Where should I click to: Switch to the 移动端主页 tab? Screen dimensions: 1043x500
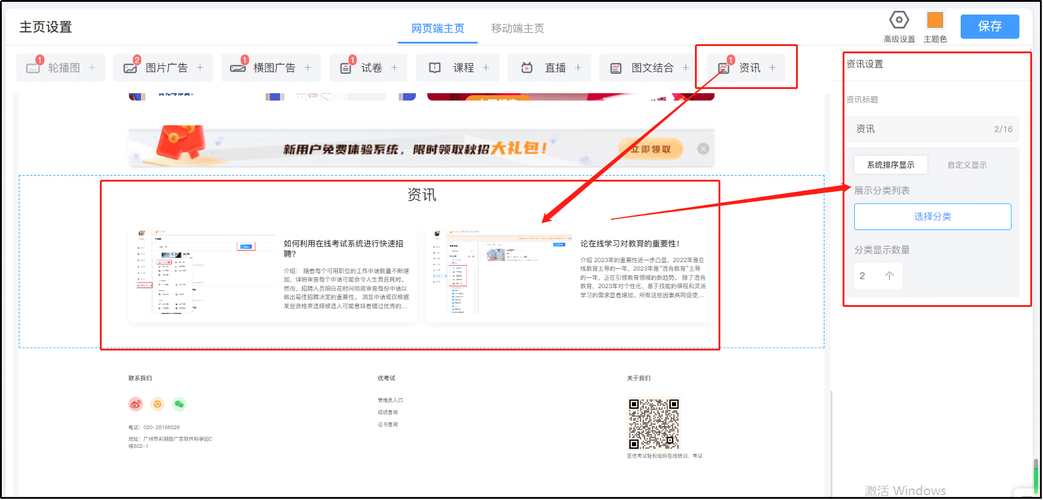[x=517, y=28]
